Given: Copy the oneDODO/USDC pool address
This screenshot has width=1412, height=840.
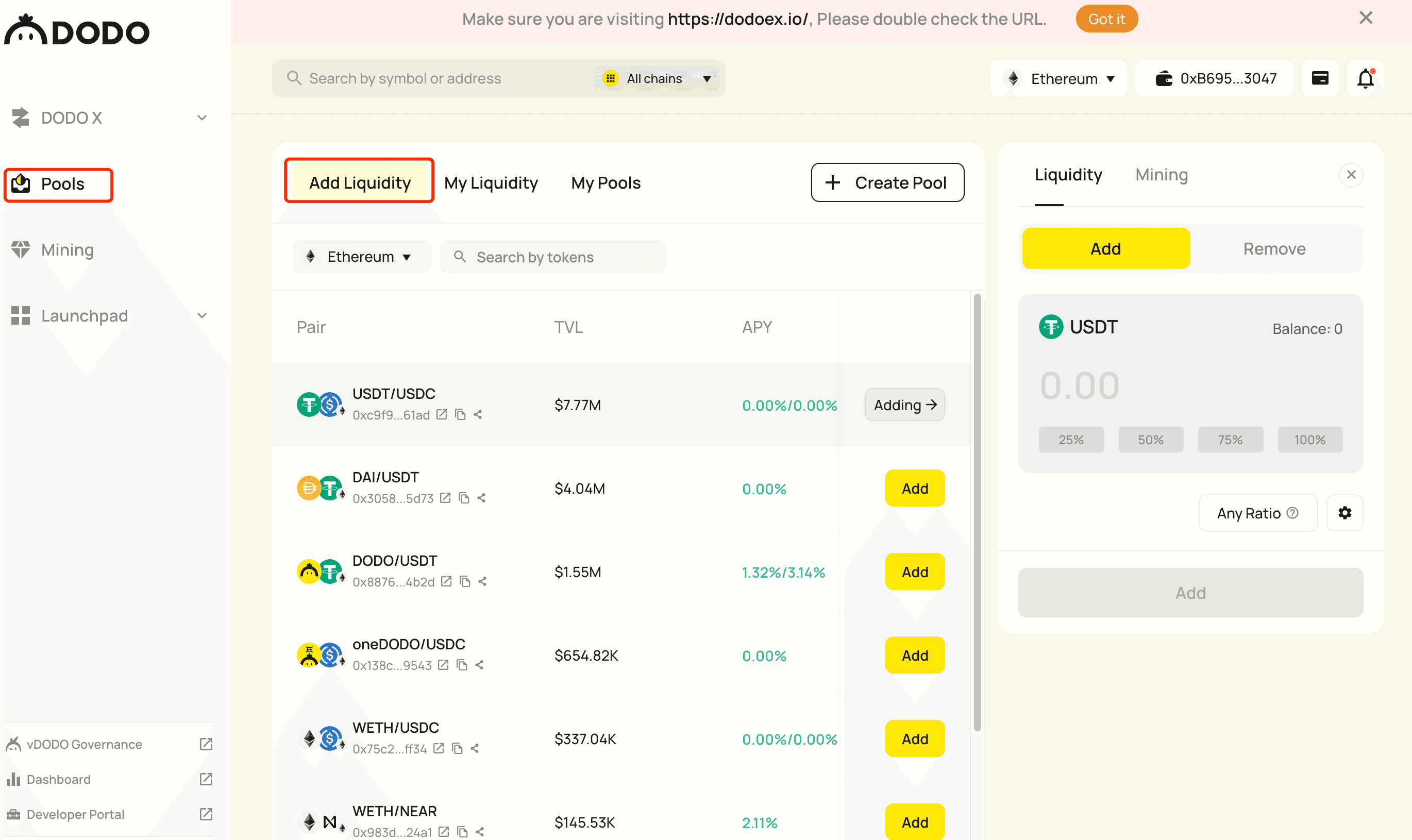Looking at the screenshot, I should tap(462, 665).
